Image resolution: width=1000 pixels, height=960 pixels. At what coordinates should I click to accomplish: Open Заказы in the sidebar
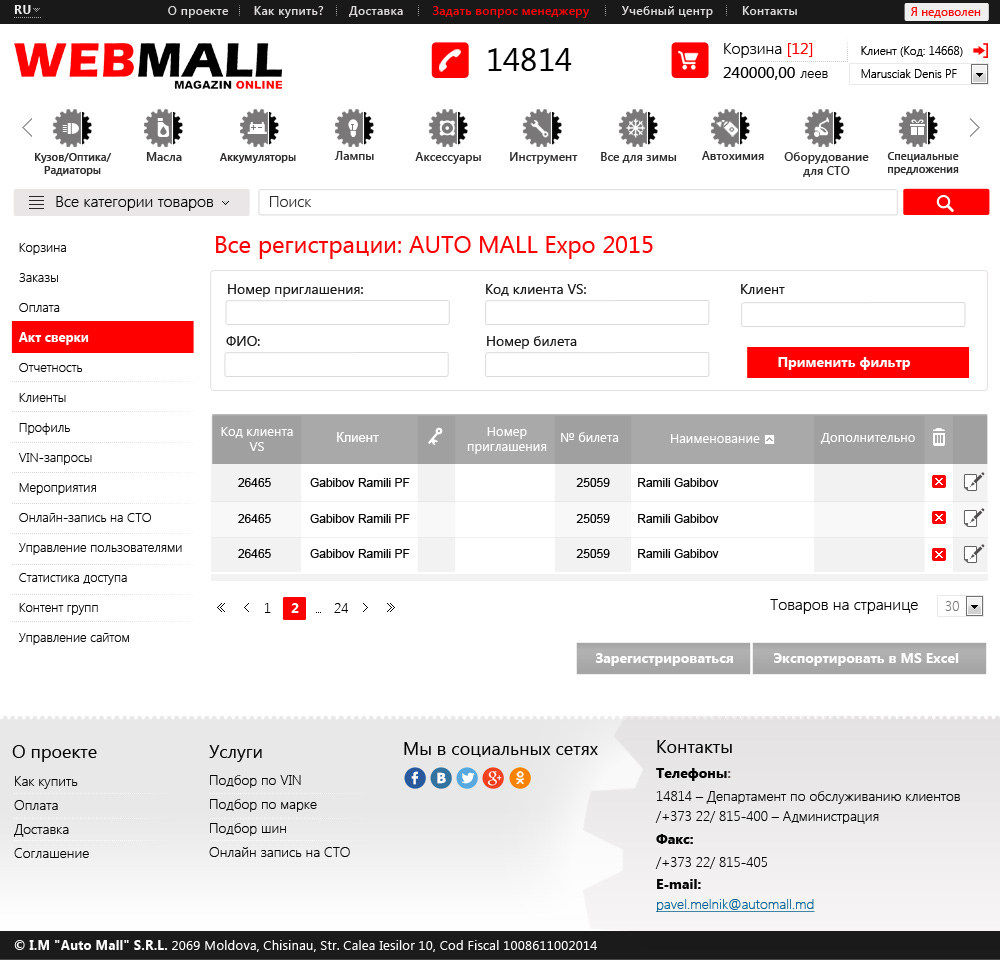38,277
